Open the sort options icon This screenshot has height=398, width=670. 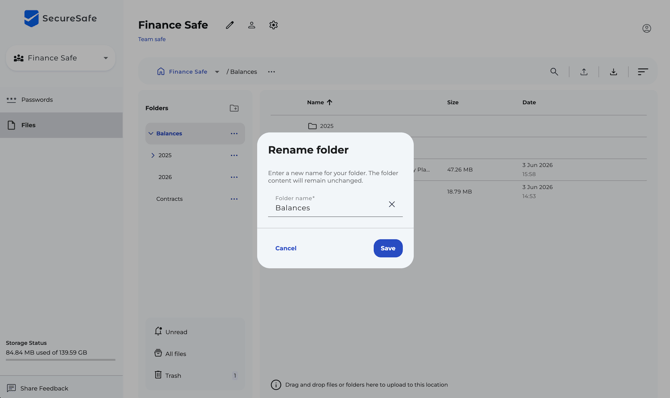pyautogui.click(x=643, y=72)
